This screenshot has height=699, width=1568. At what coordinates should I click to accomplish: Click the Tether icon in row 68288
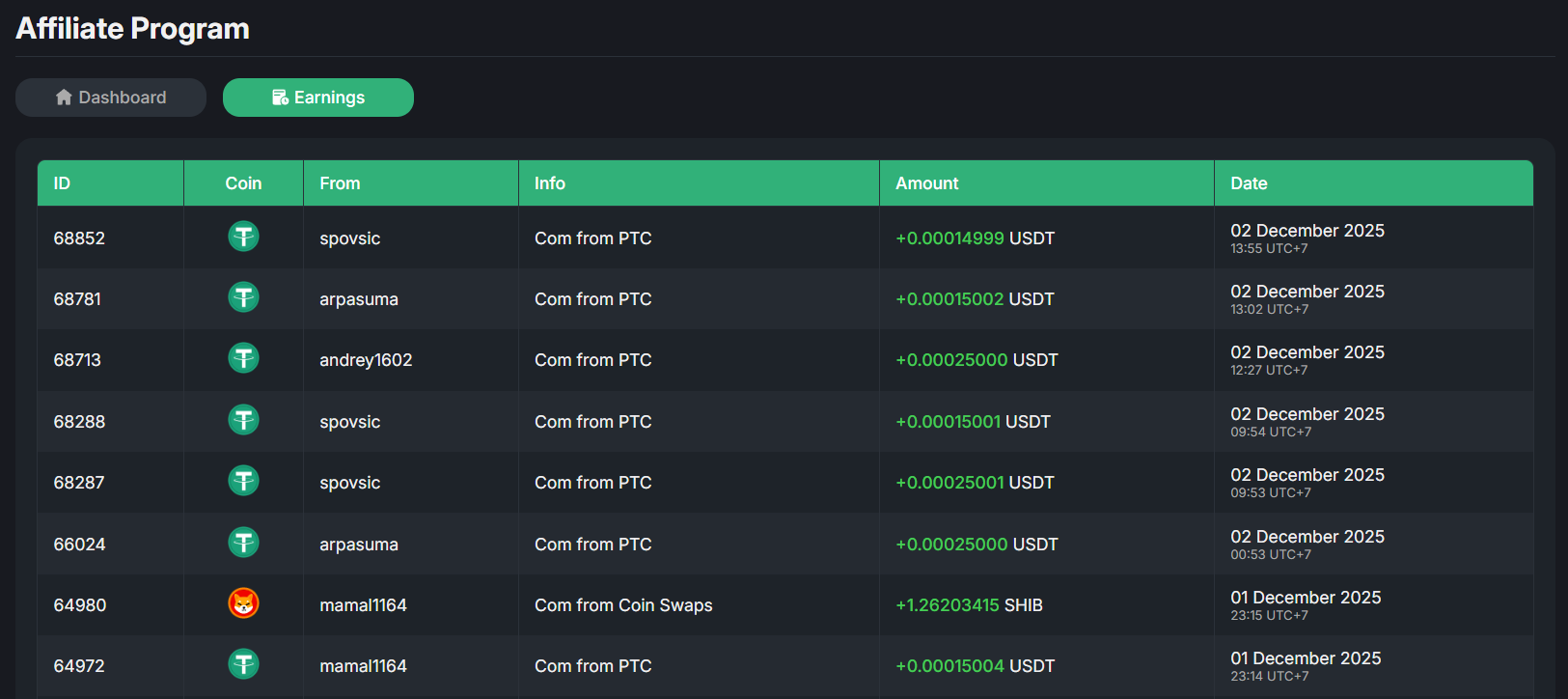click(243, 420)
